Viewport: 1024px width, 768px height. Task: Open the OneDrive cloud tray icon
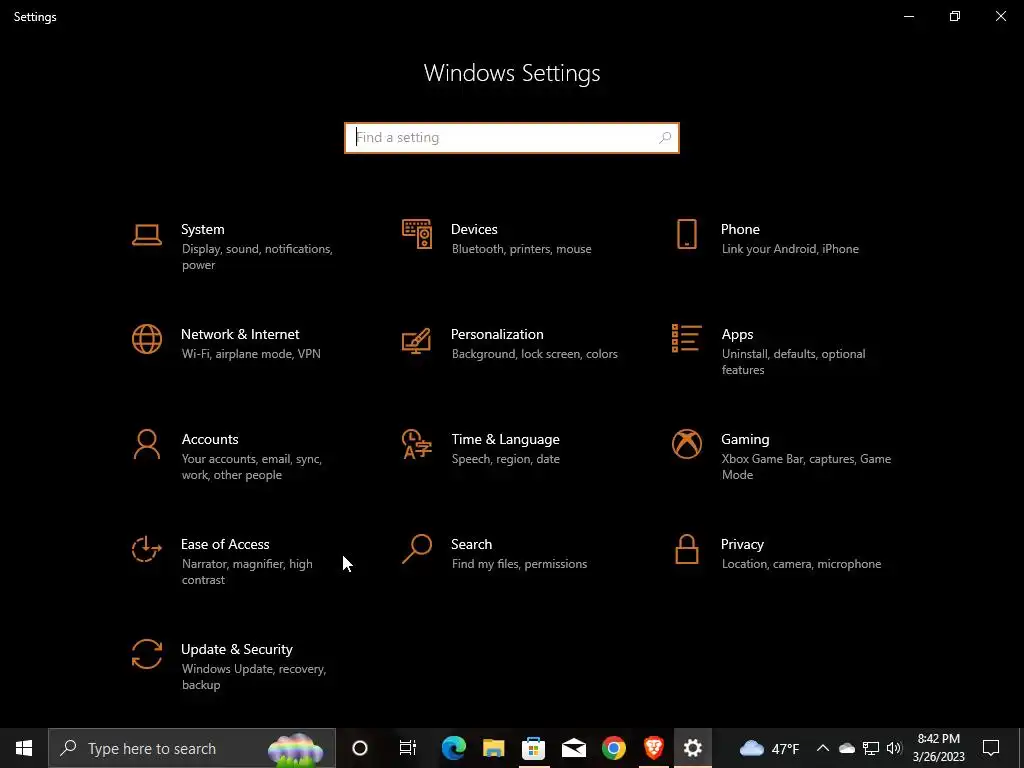click(x=847, y=748)
